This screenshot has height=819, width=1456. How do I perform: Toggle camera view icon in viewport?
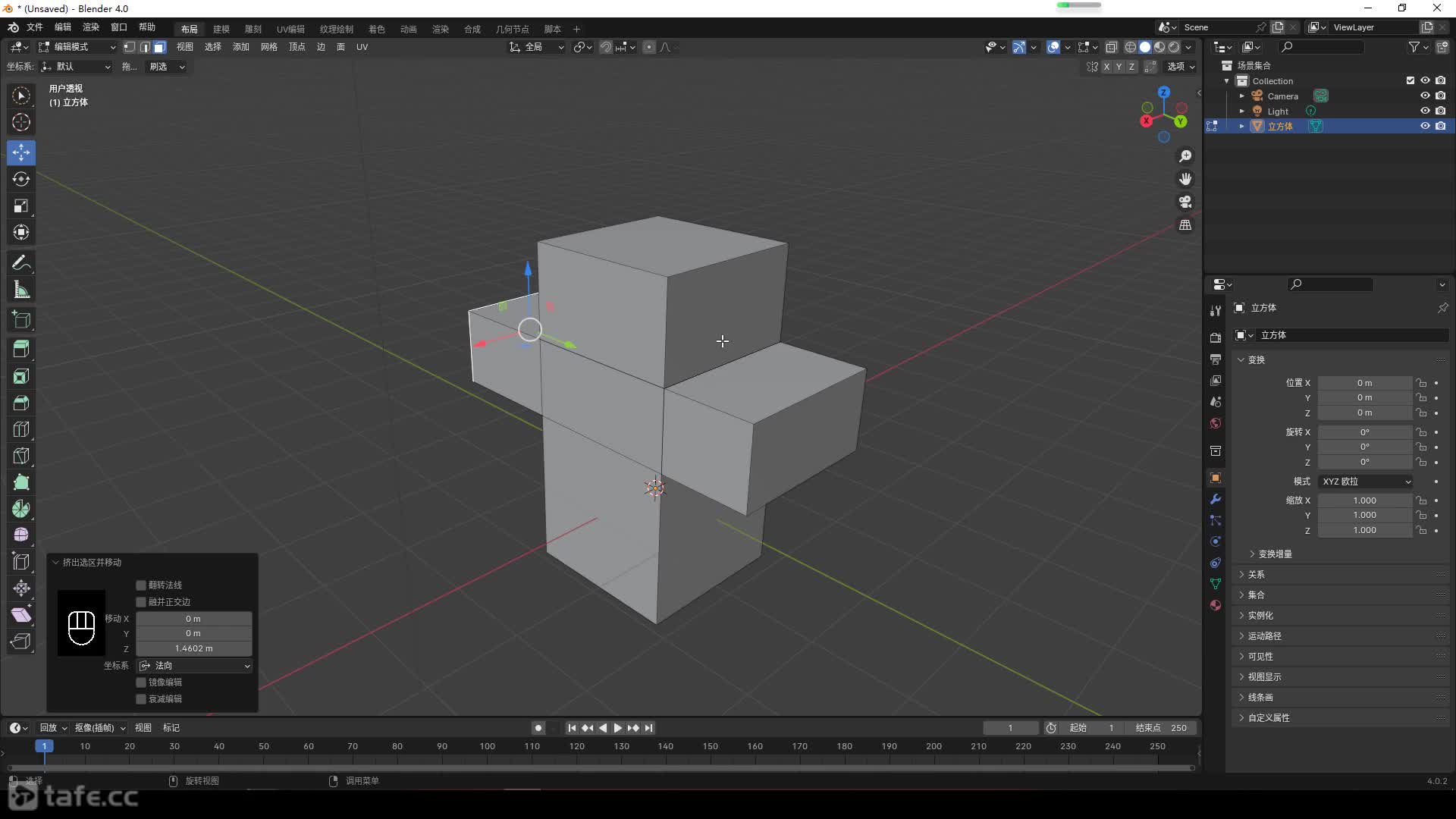pos(1185,202)
